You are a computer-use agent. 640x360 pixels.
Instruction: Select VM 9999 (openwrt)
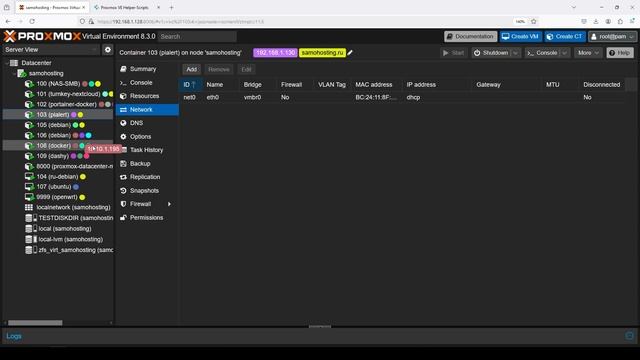tap(58, 197)
